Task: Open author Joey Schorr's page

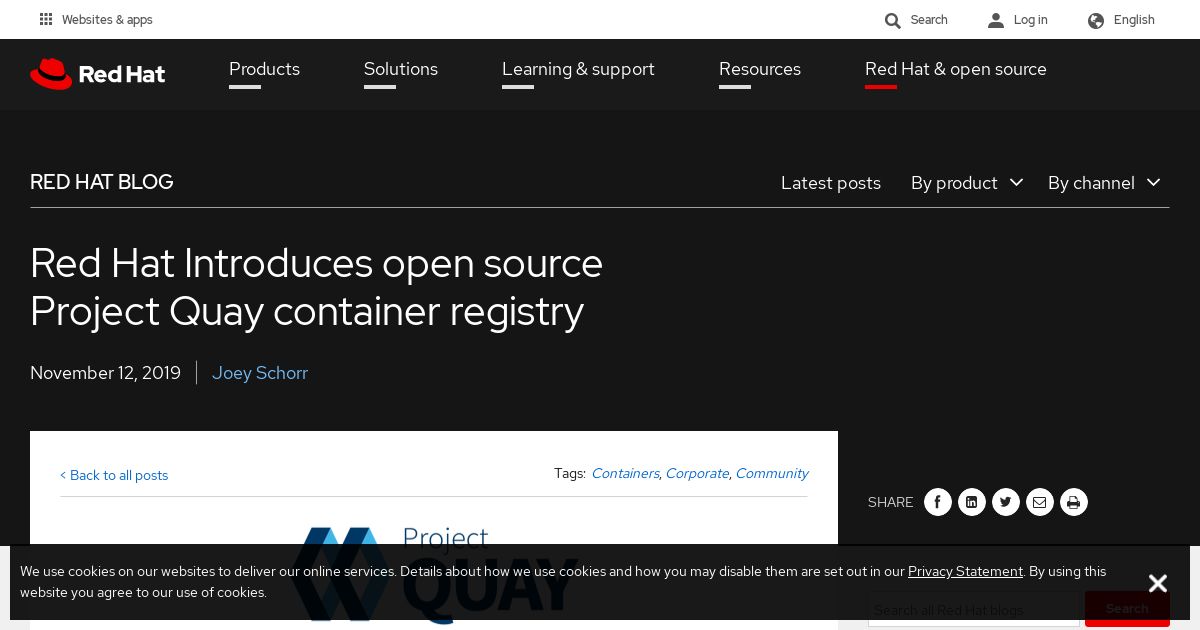Action: pyautogui.click(x=260, y=373)
